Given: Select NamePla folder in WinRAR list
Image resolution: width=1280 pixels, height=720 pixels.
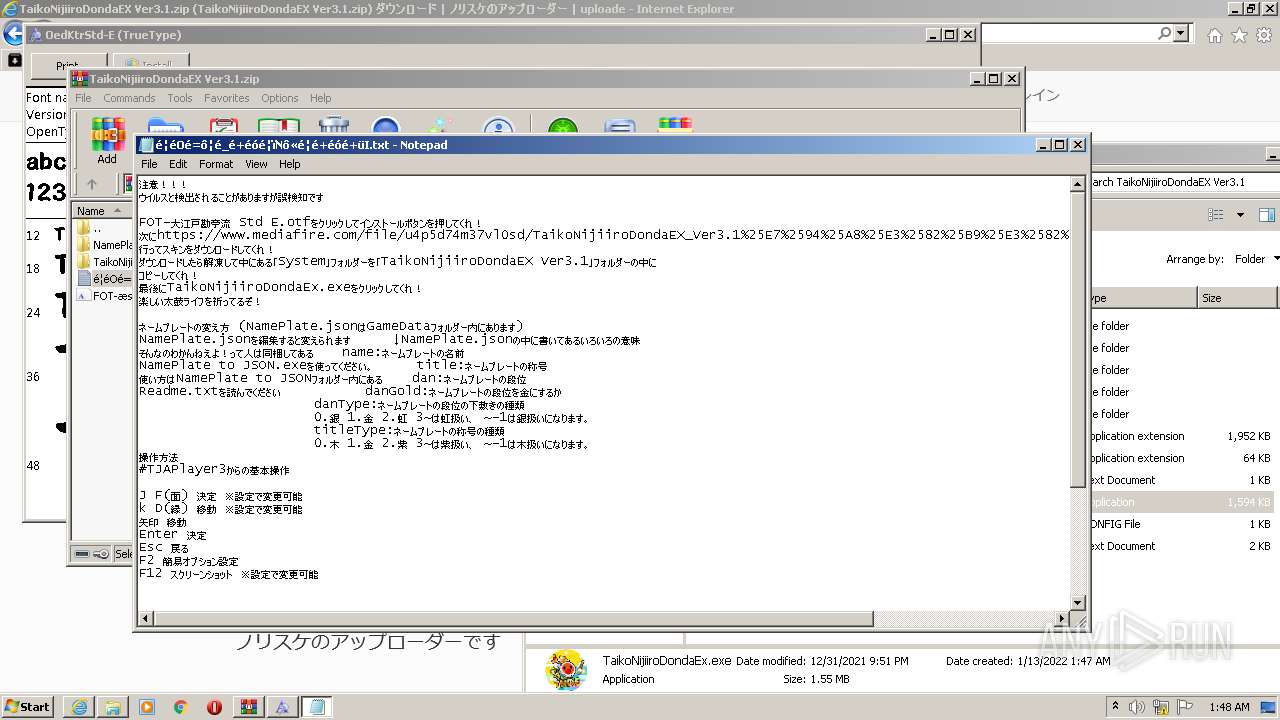Looking at the screenshot, I should tap(104, 245).
